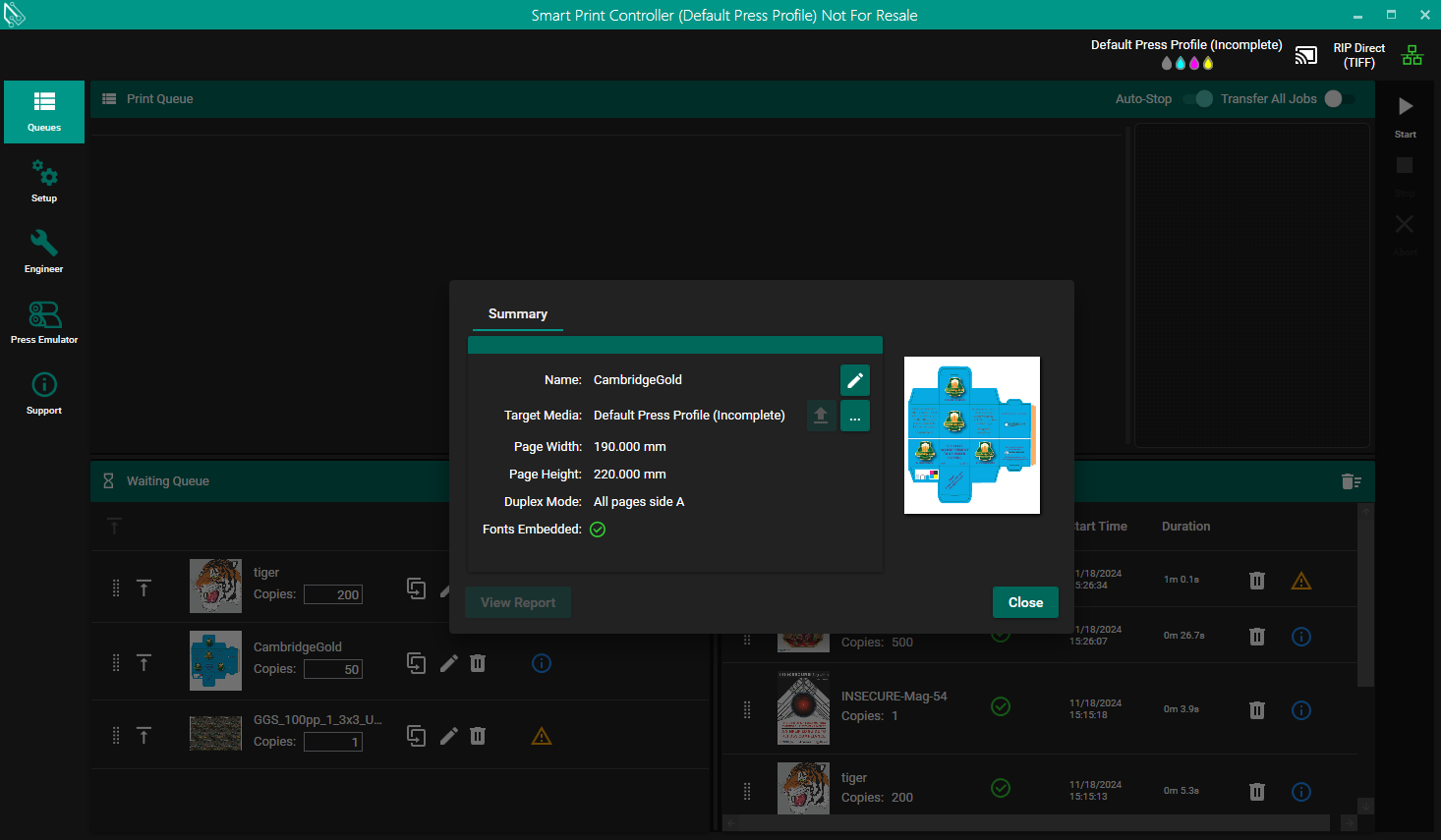Move tiger job to top of queue

coord(144,588)
